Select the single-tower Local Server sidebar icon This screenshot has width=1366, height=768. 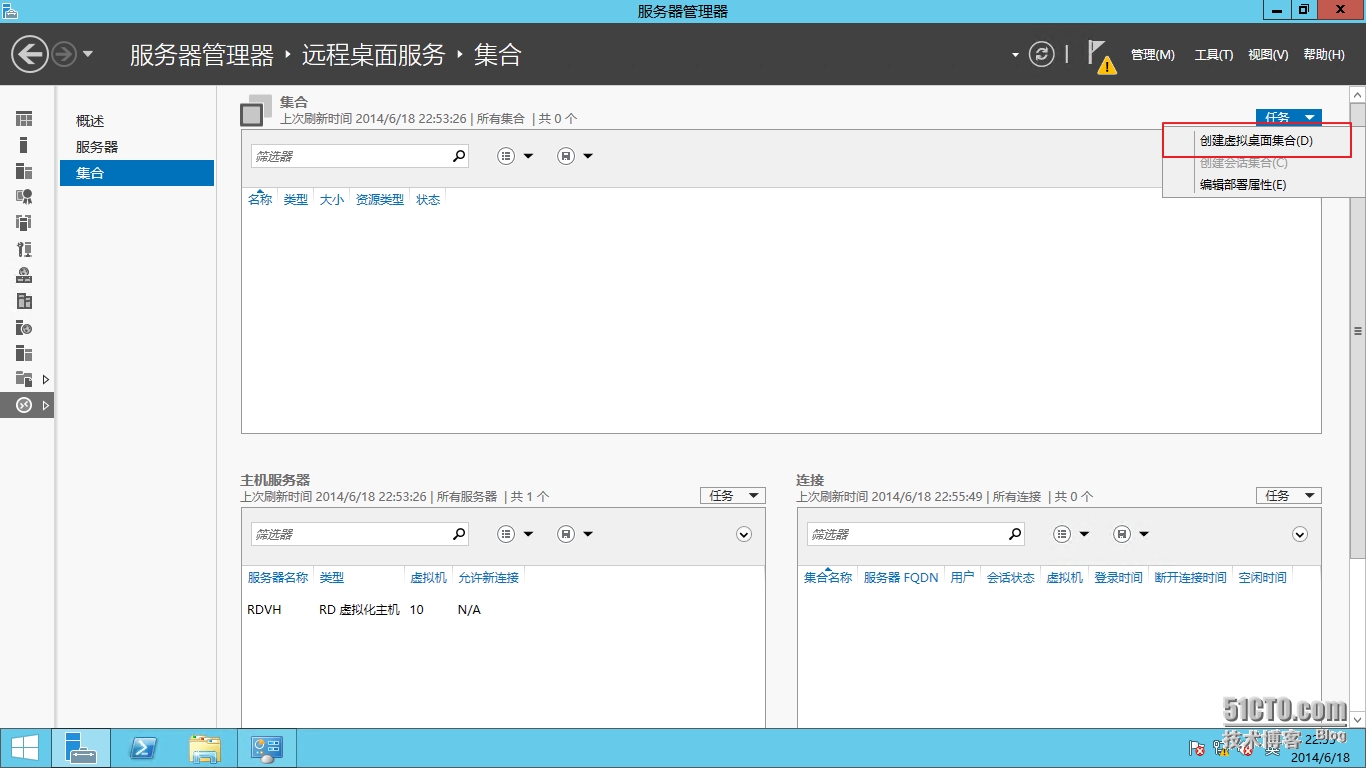24,145
